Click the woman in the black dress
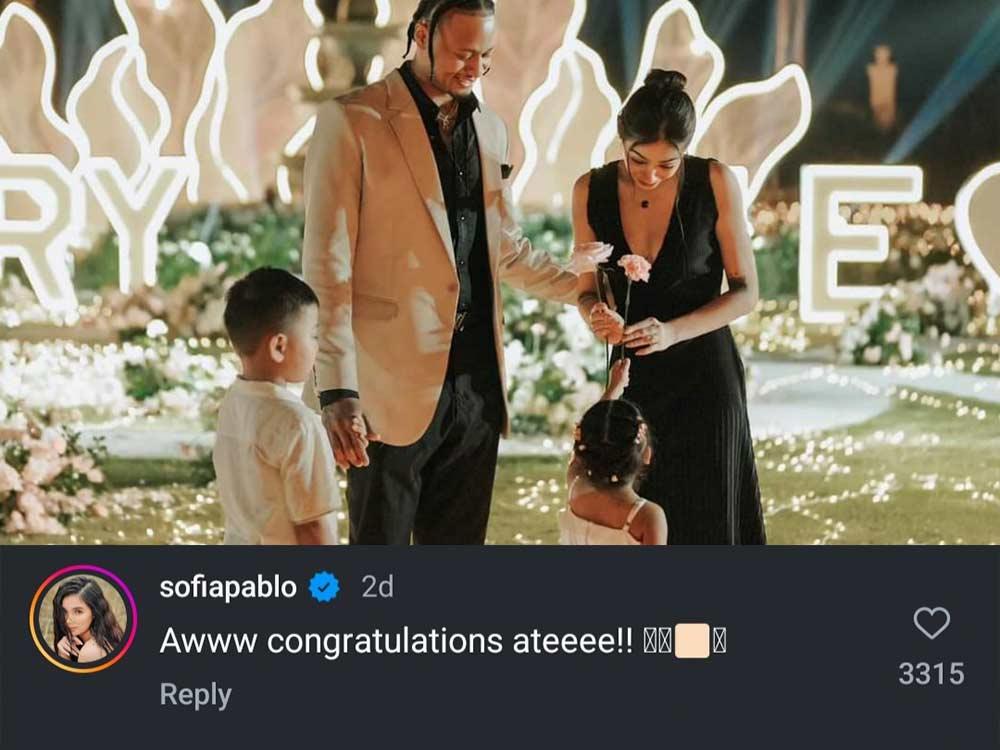 coord(680,330)
